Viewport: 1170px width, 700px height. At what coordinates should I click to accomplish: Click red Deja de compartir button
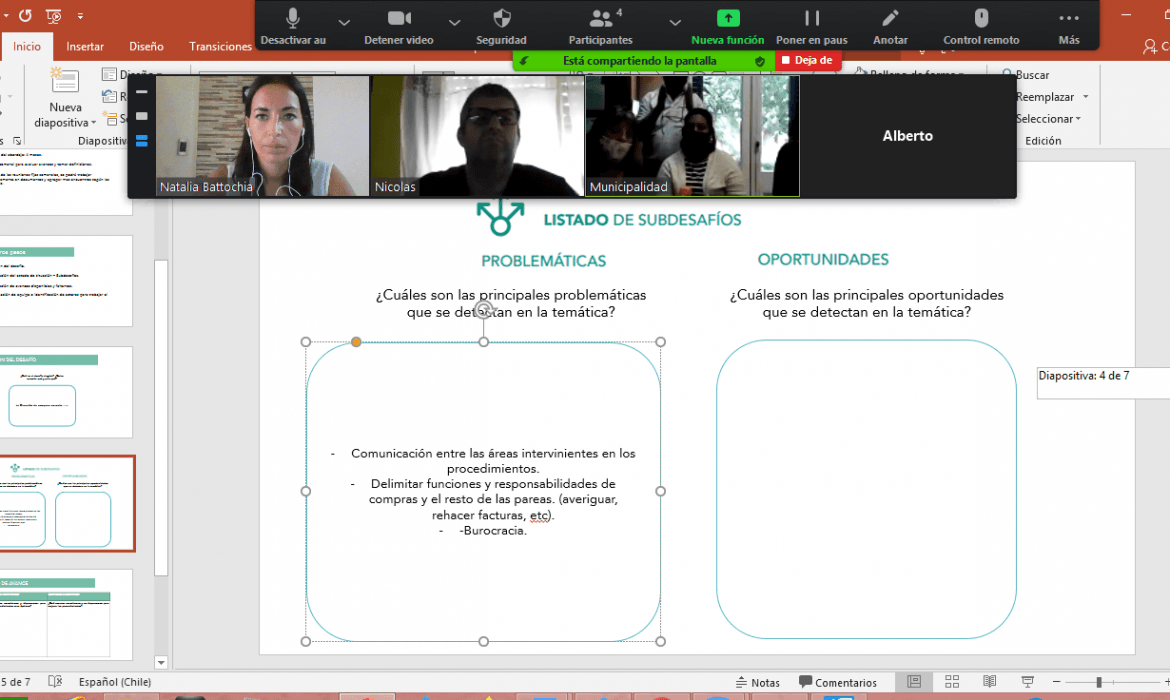(x=807, y=60)
